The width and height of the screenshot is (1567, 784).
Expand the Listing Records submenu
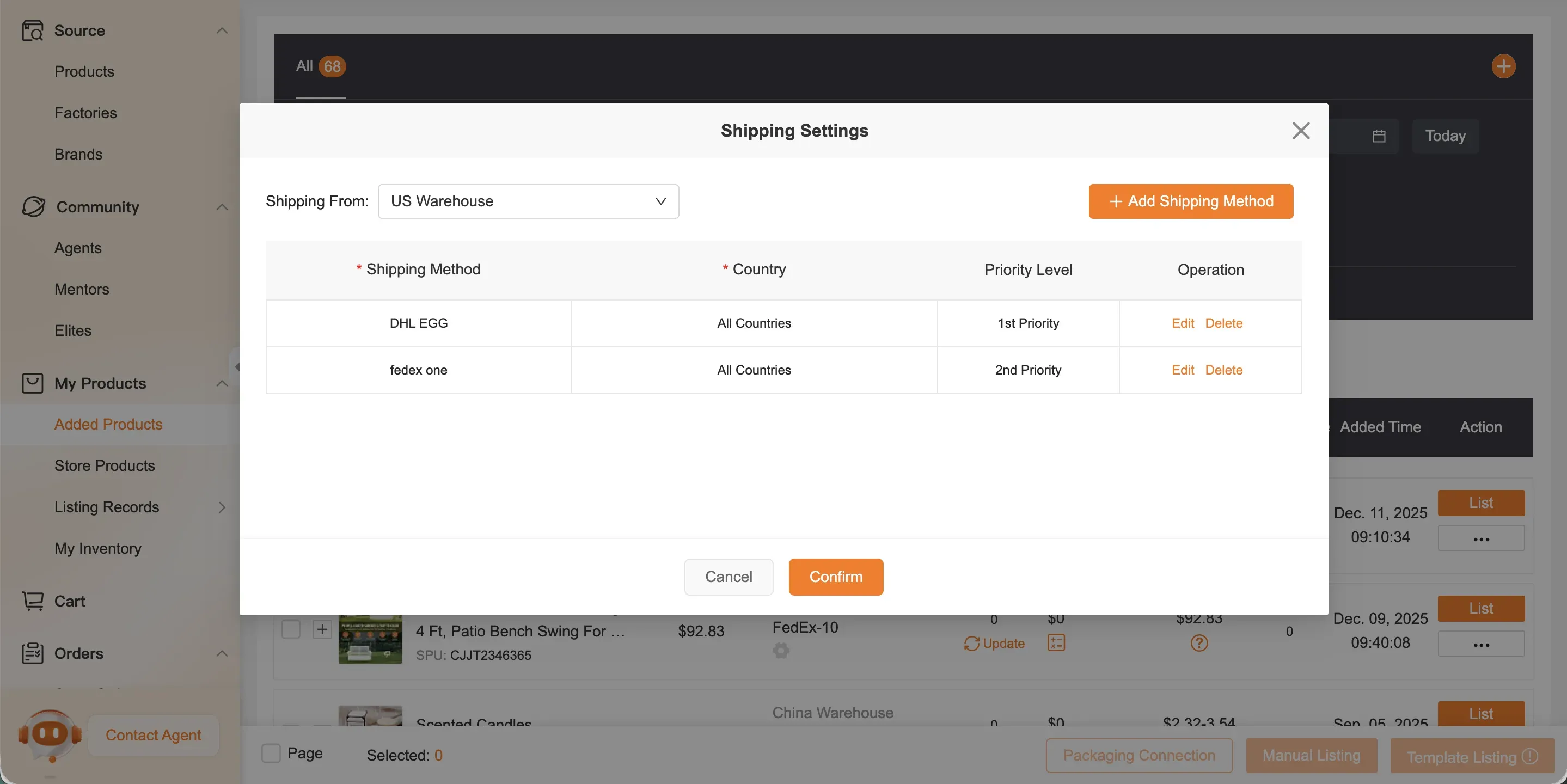click(222, 507)
